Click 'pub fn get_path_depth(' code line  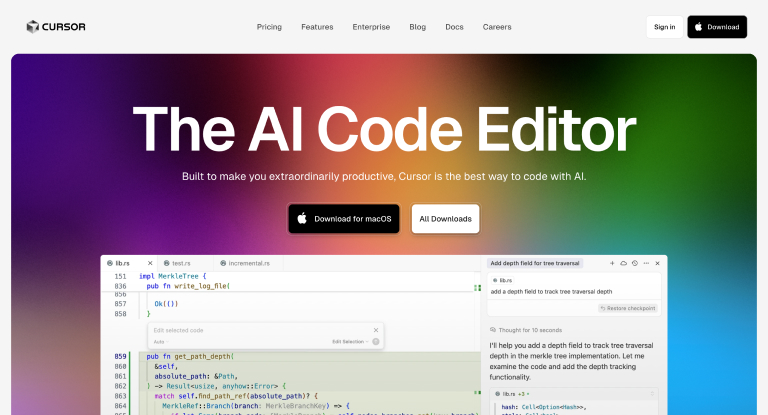pos(190,356)
